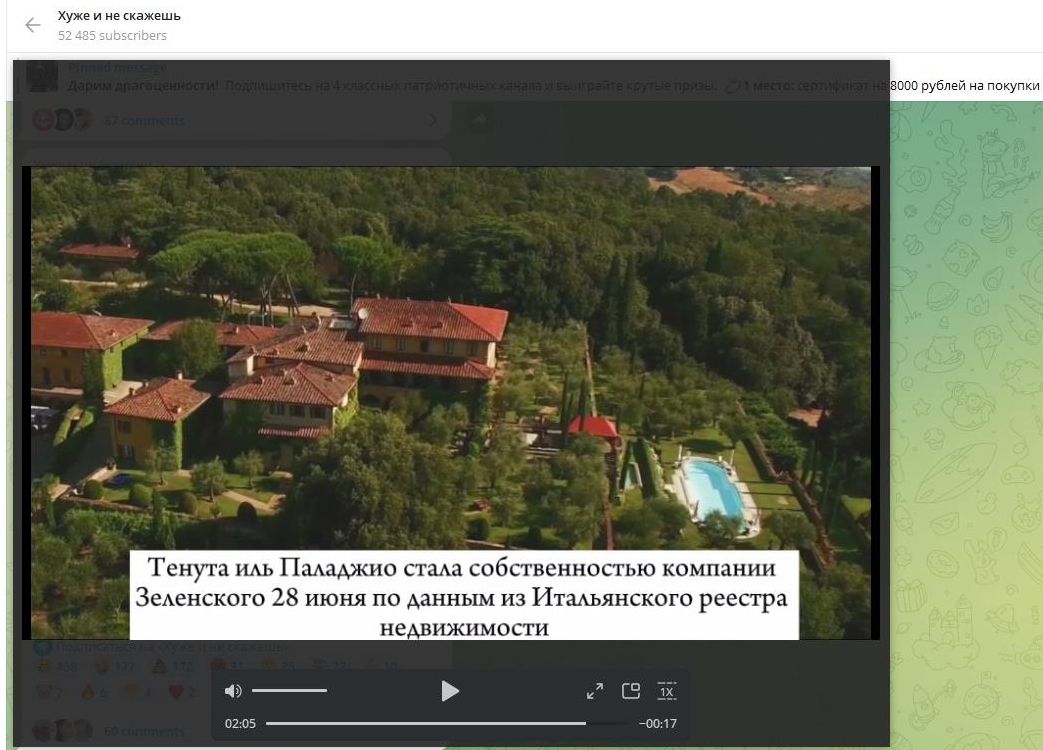Adjust the volume level slider
The height and width of the screenshot is (750, 1043).
click(289, 691)
